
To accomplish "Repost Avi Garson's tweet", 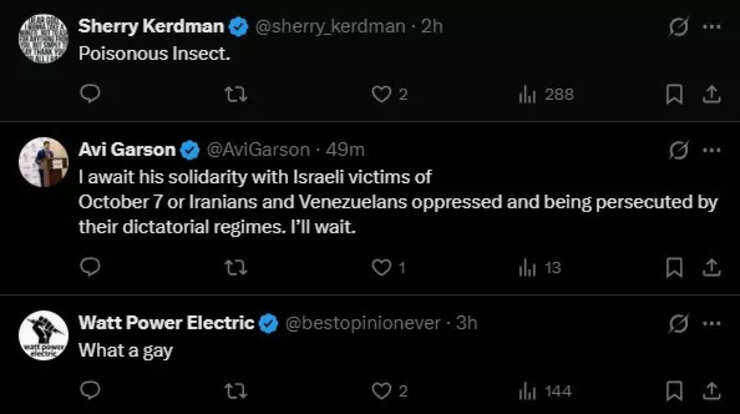I will point(237,267).
